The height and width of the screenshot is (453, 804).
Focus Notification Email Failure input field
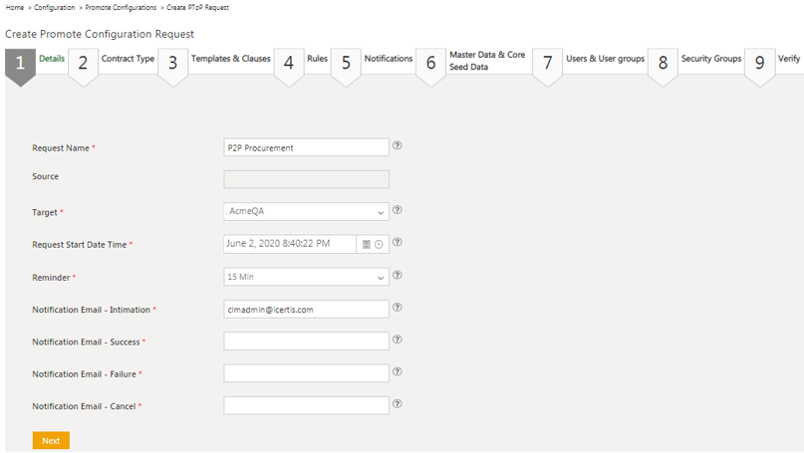click(306, 373)
